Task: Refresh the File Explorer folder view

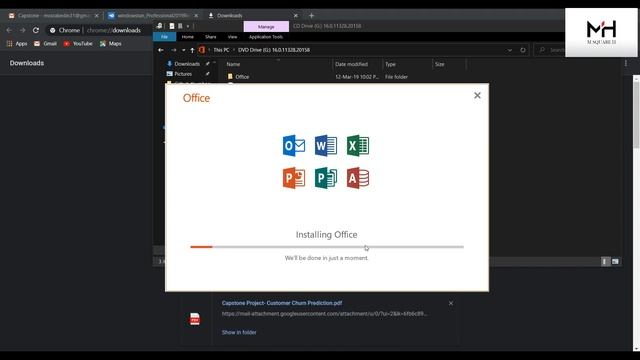Action: tap(523, 50)
